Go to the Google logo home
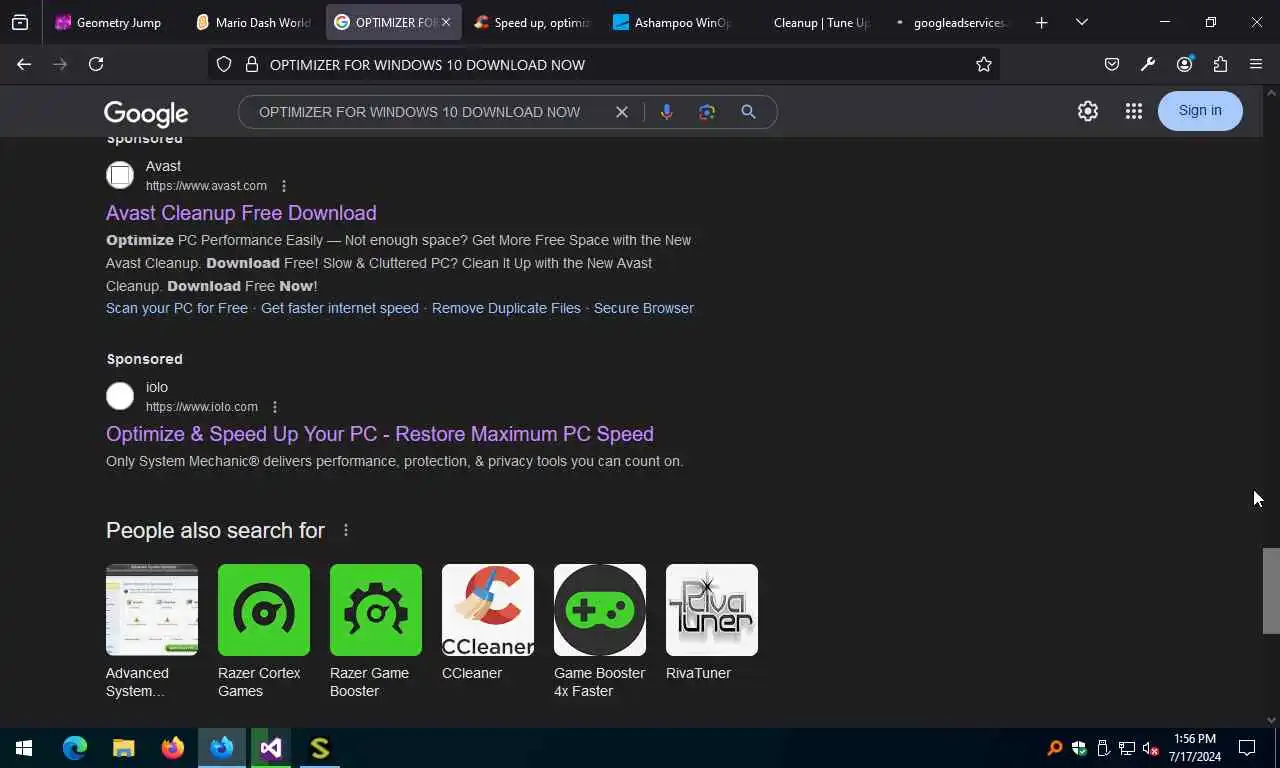Viewport: 1280px width, 768px height. tap(146, 113)
